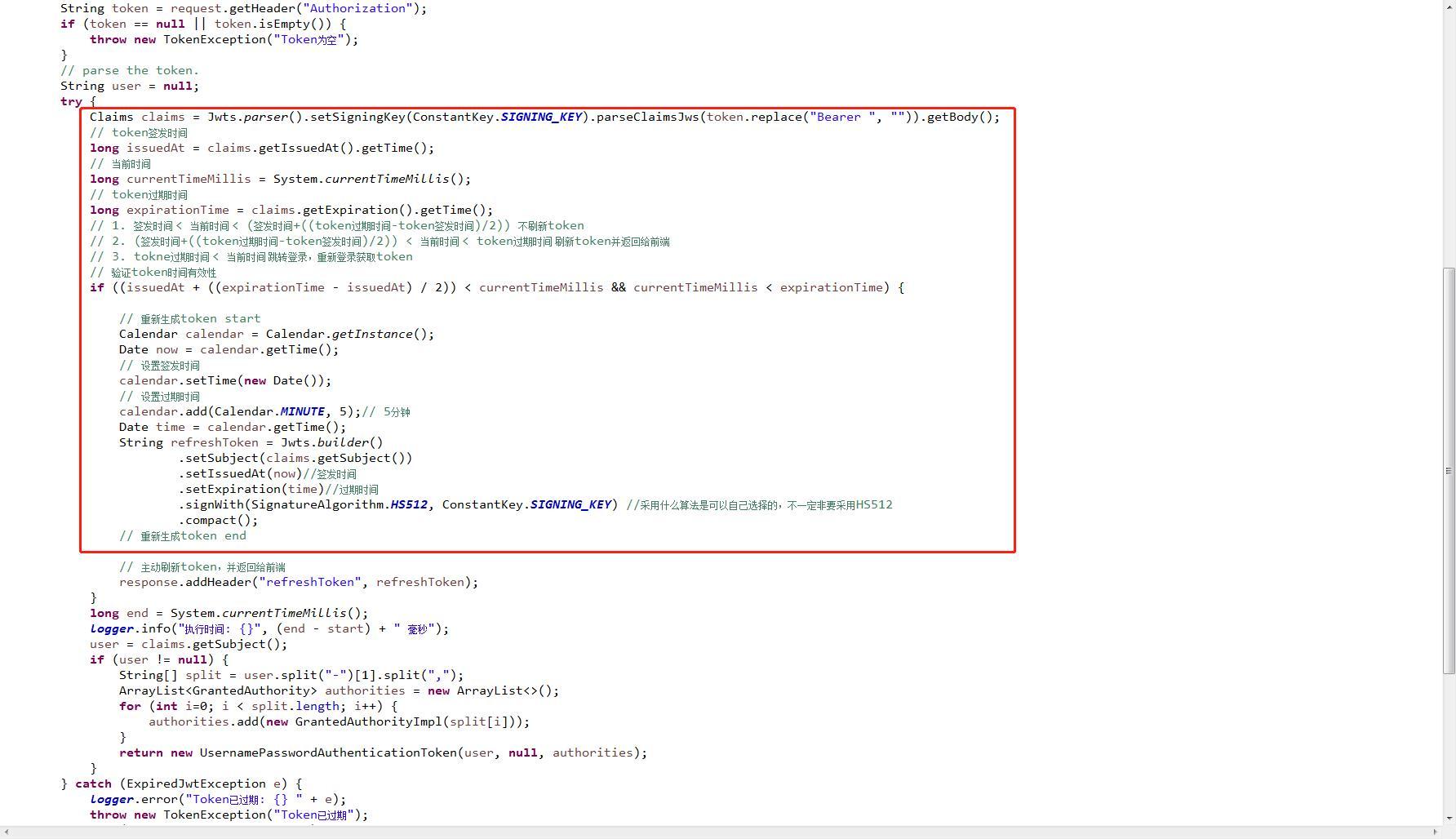The height and width of the screenshot is (839, 1456).
Task: Click the comment '// 重新生成token start'
Action: [x=189, y=318]
